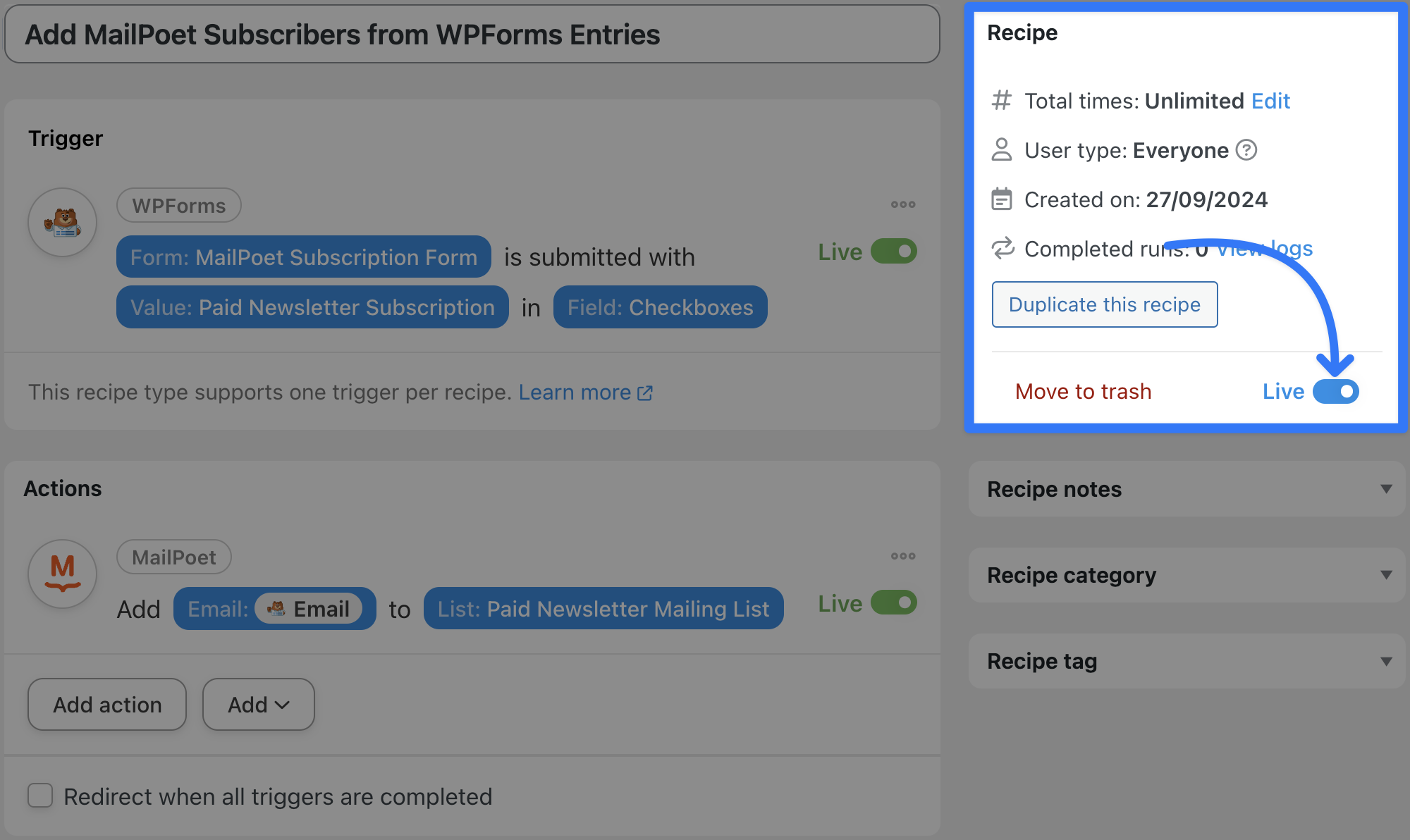This screenshot has width=1410, height=840.
Task: Toggle the WPForms trigger Live switch
Action: [893, 252]
